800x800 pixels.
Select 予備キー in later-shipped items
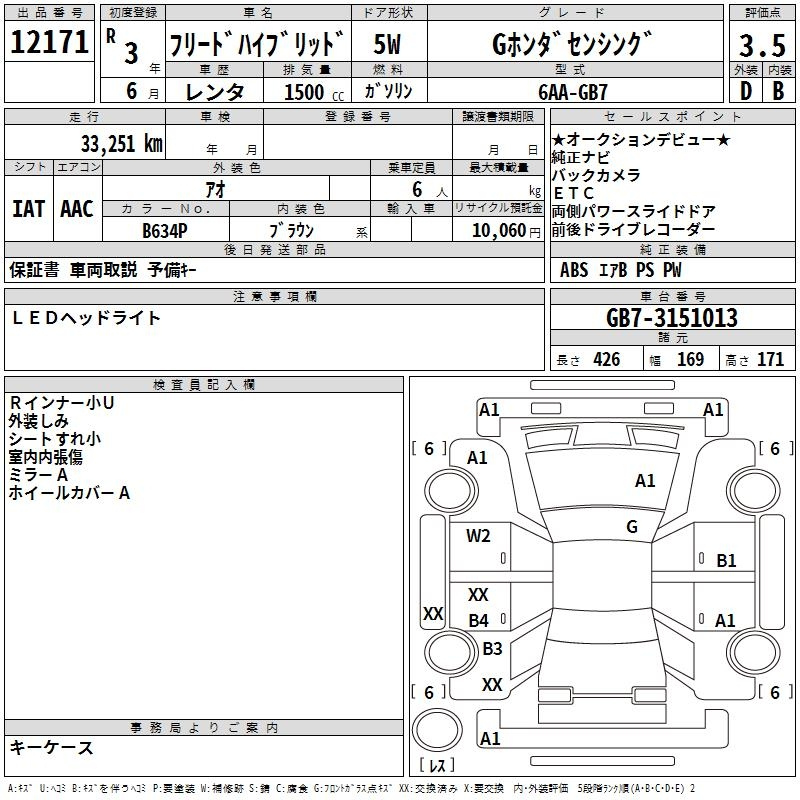point(172,270)
